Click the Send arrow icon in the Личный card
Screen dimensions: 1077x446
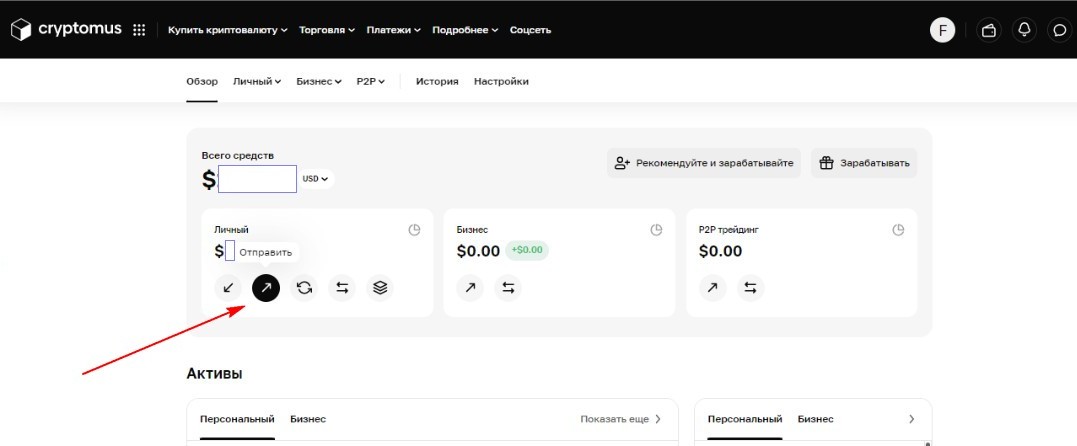[266, 288]
